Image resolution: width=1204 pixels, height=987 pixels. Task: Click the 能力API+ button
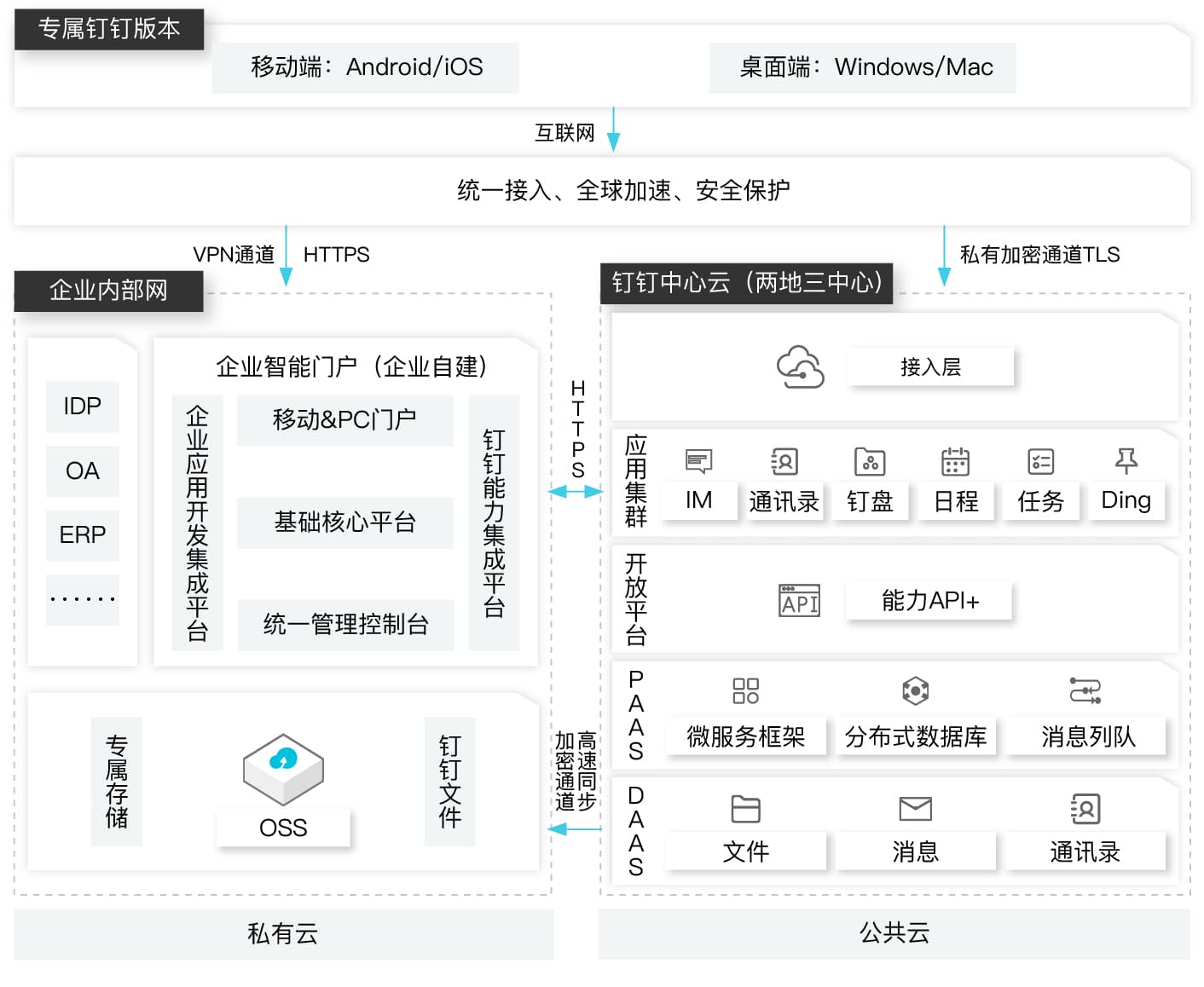[928, 600]
